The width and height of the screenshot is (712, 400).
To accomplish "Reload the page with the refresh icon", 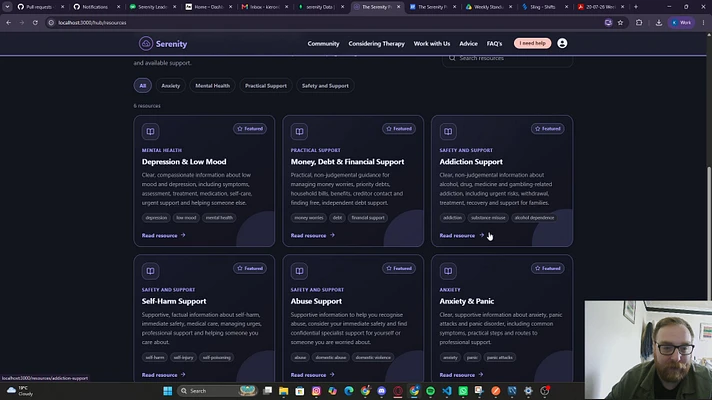I will click(35, 22).
